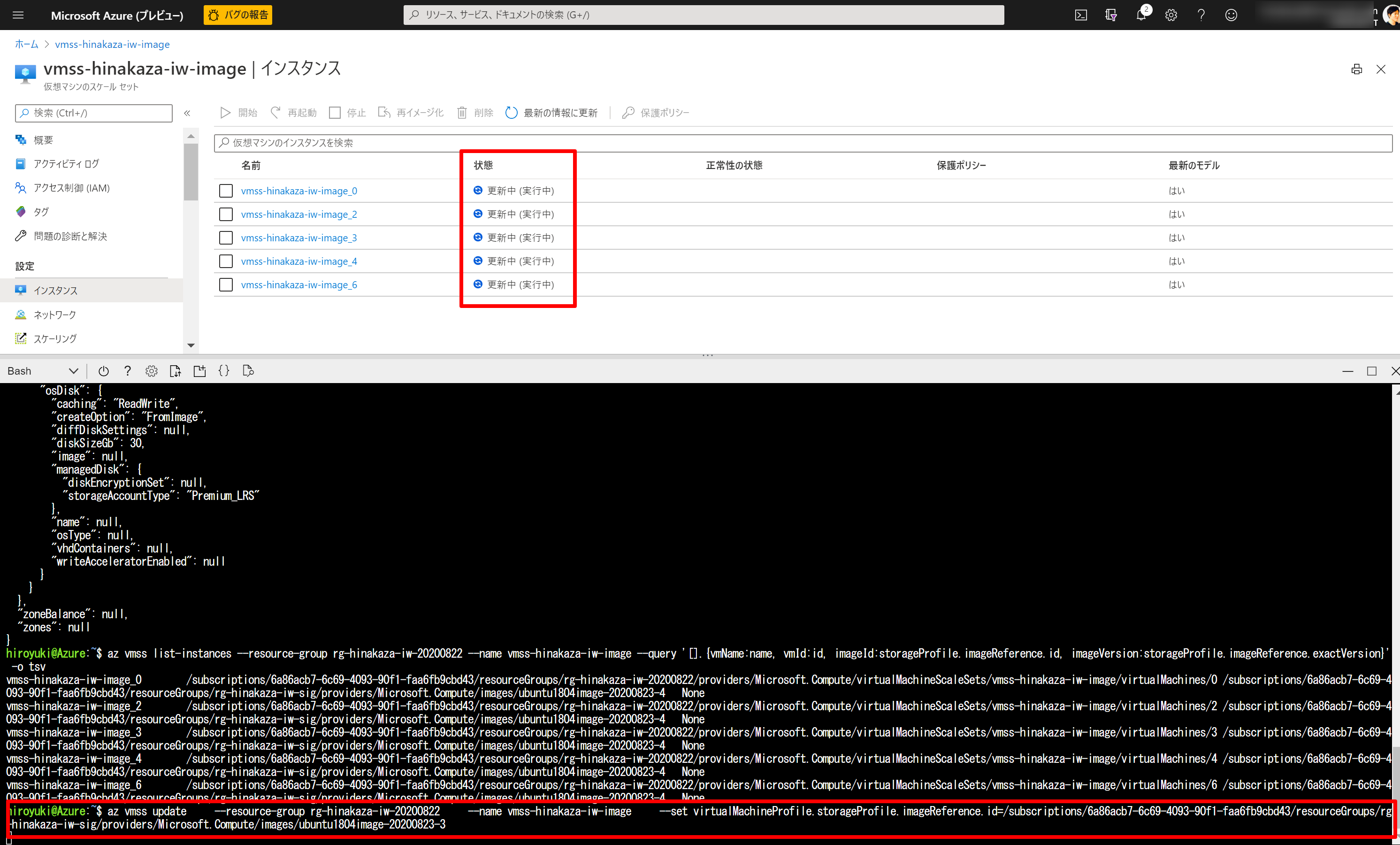Open Cloud Shell from top bar icon
The image size is (1400, 845).
coord(1081,15)
